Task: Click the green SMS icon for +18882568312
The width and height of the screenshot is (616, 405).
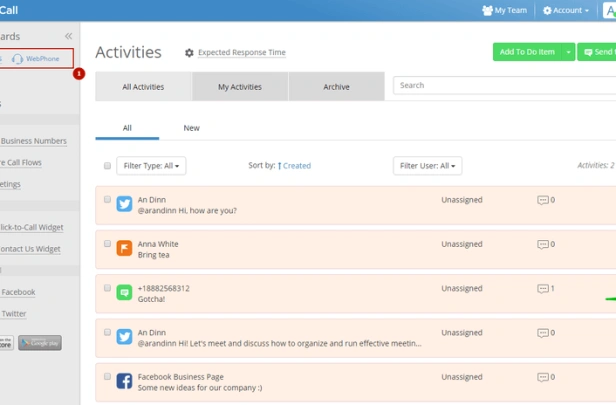Action: (125, 292)
